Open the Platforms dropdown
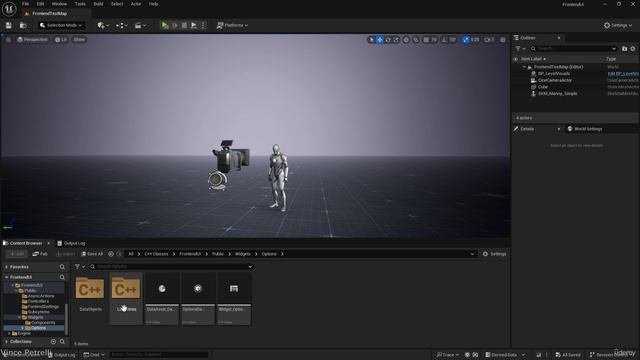The image size is (640, 360). click(232, 25)
